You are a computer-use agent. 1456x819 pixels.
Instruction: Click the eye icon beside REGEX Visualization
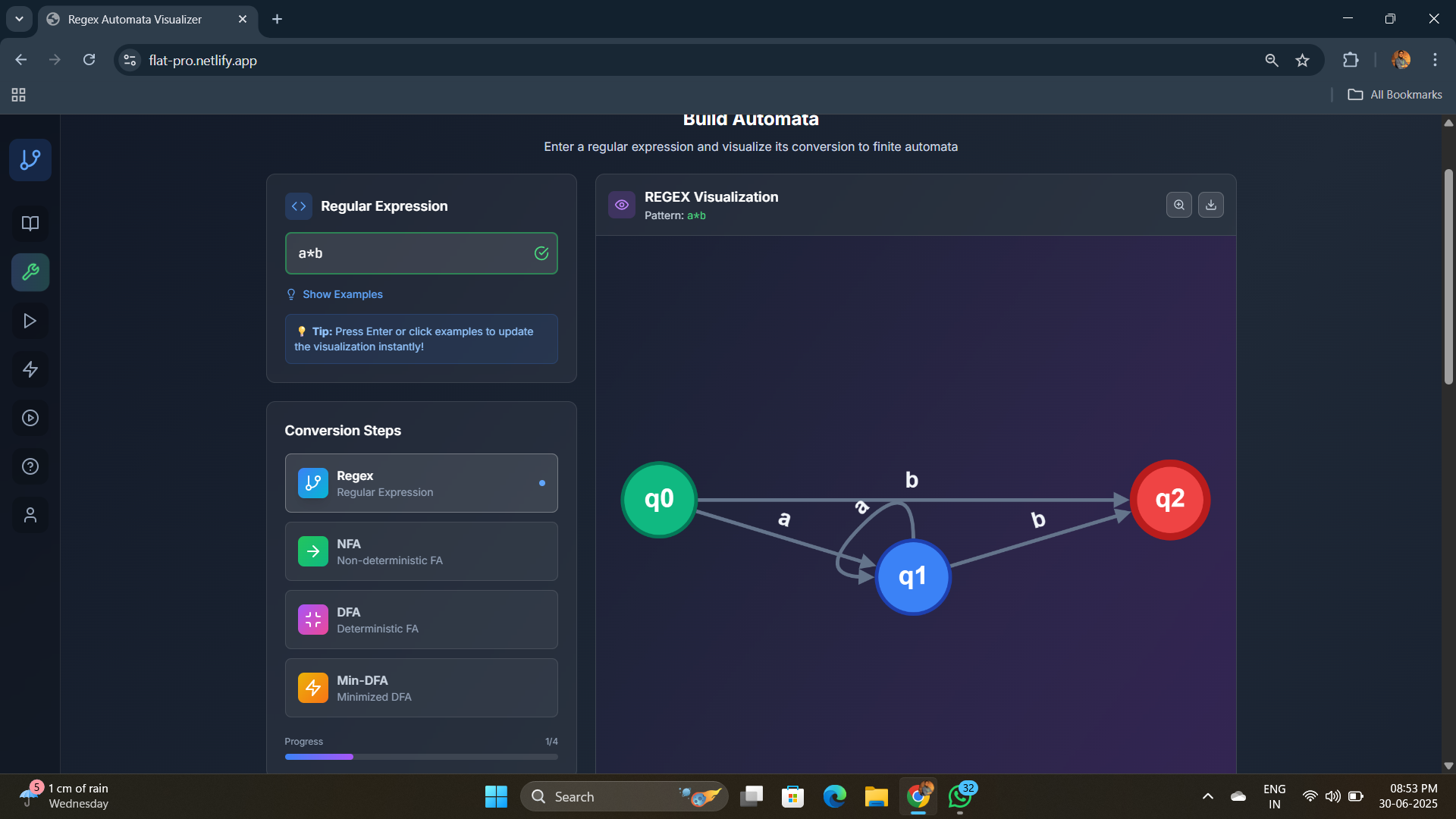621,205
